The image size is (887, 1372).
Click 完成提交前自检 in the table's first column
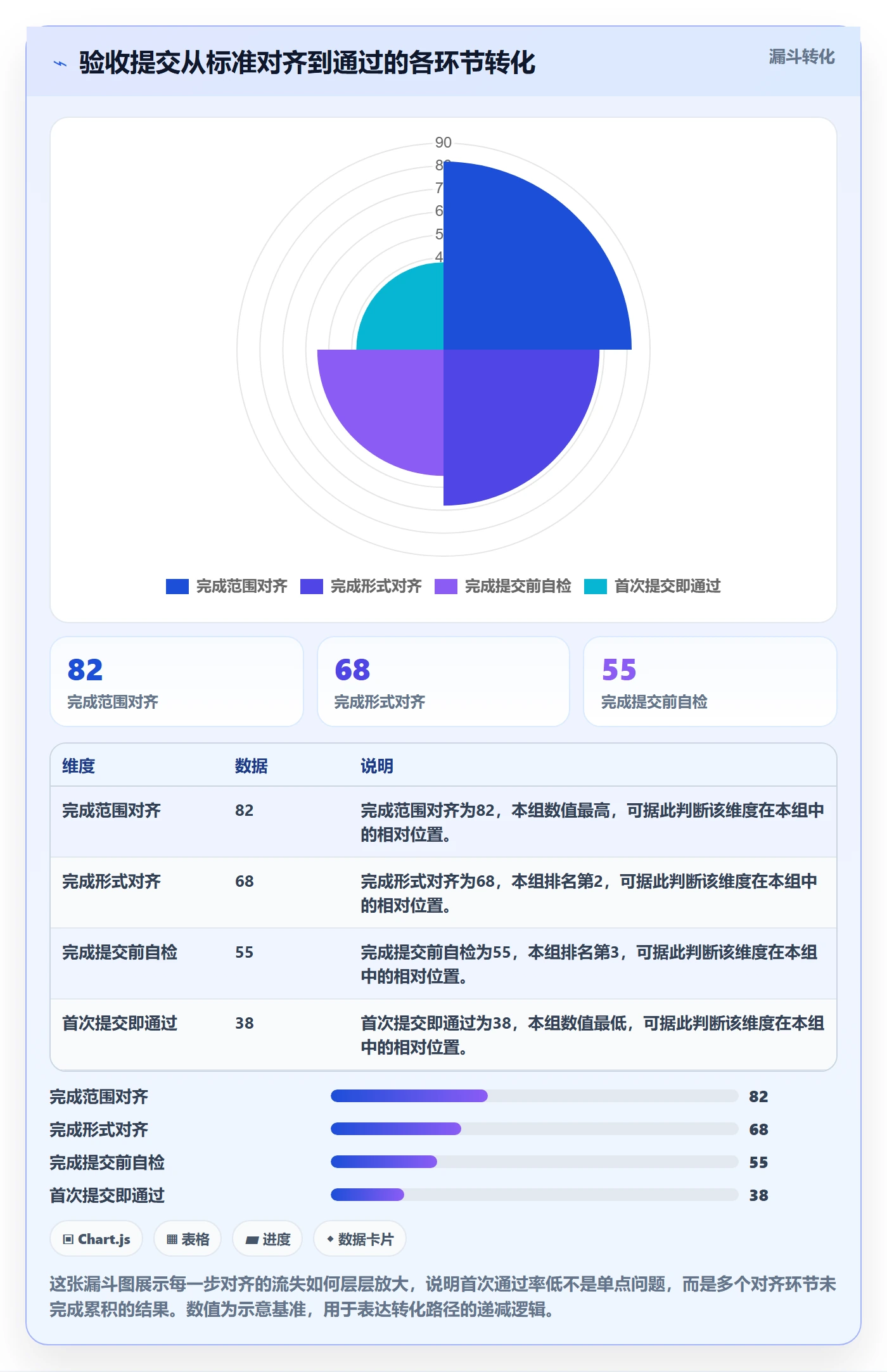click(120, 952)
